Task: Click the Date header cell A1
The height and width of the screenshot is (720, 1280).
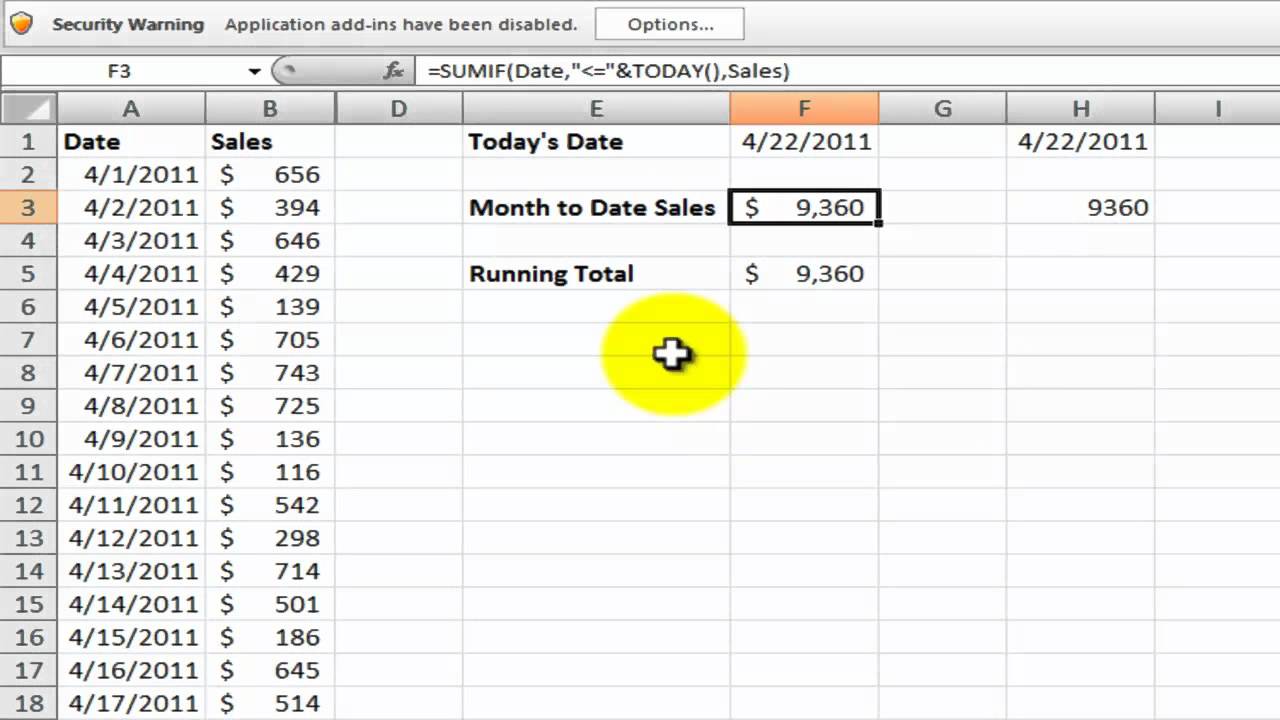Action: point(131,142)
